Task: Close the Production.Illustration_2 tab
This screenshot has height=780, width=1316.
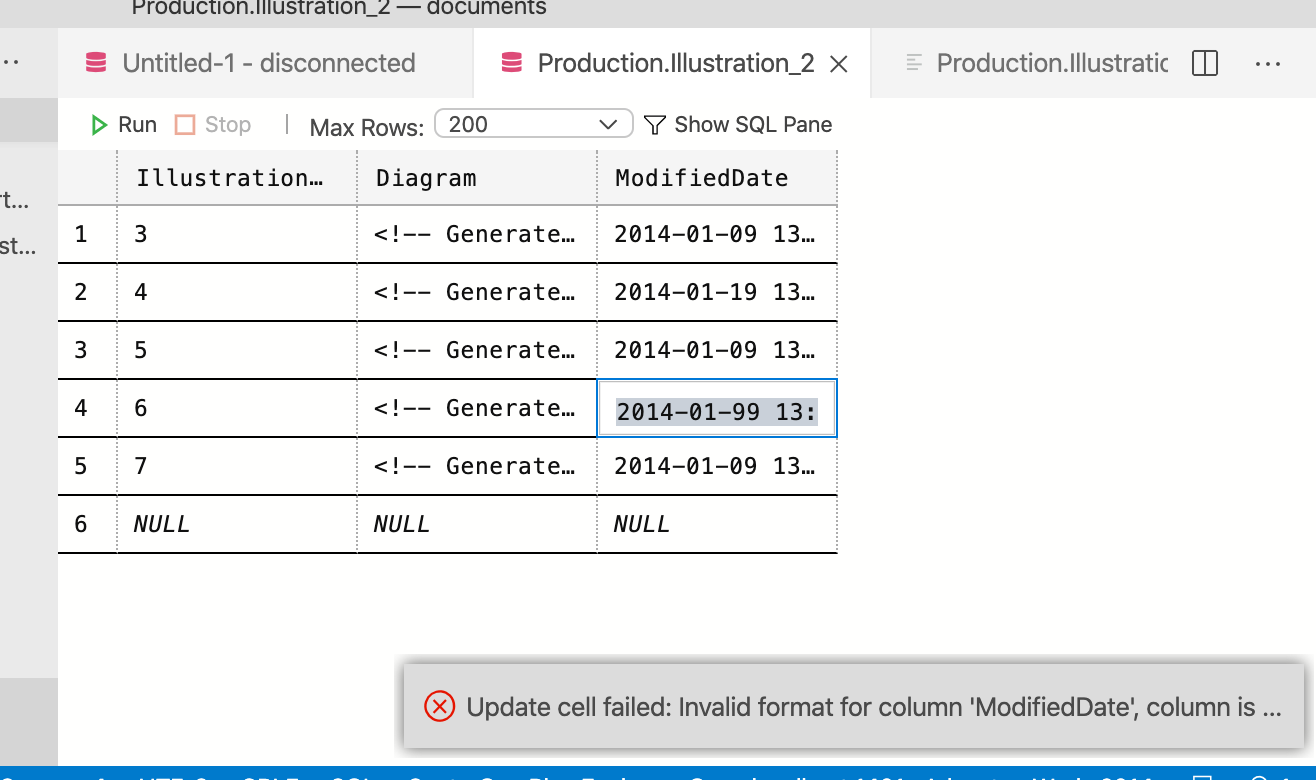Action: pyautogui.click(x=839, y=64)
